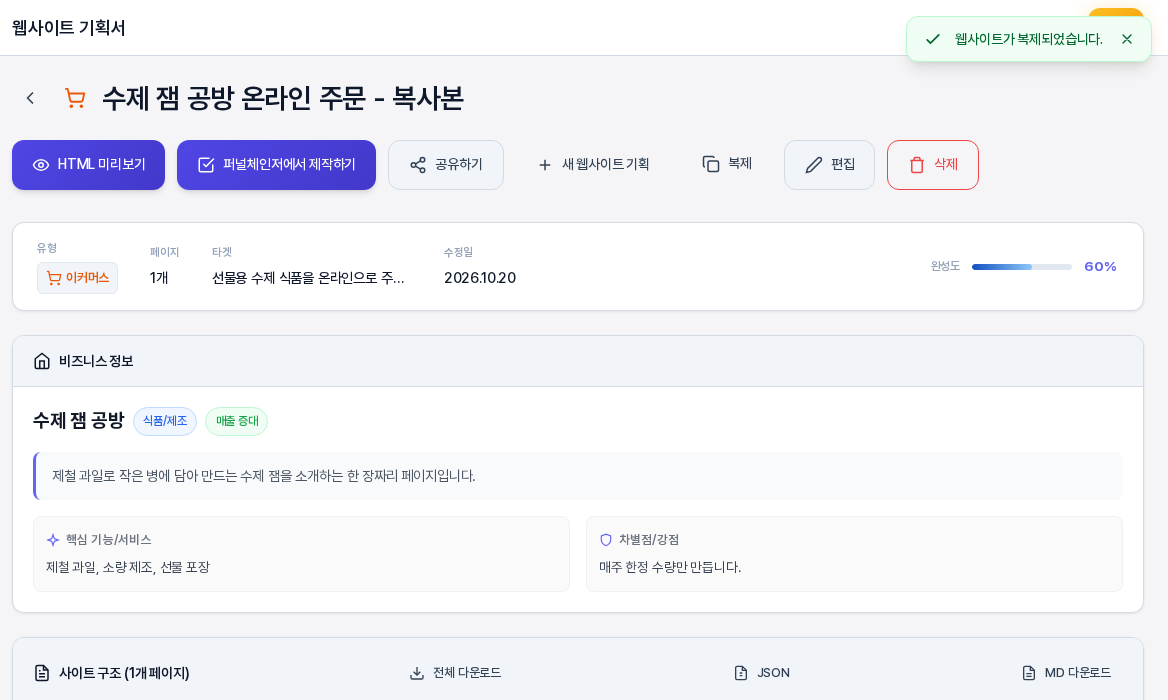Open HTML 미리보기 preview
This screenshot has height=700, width=1168.
[x=89, y=165]
